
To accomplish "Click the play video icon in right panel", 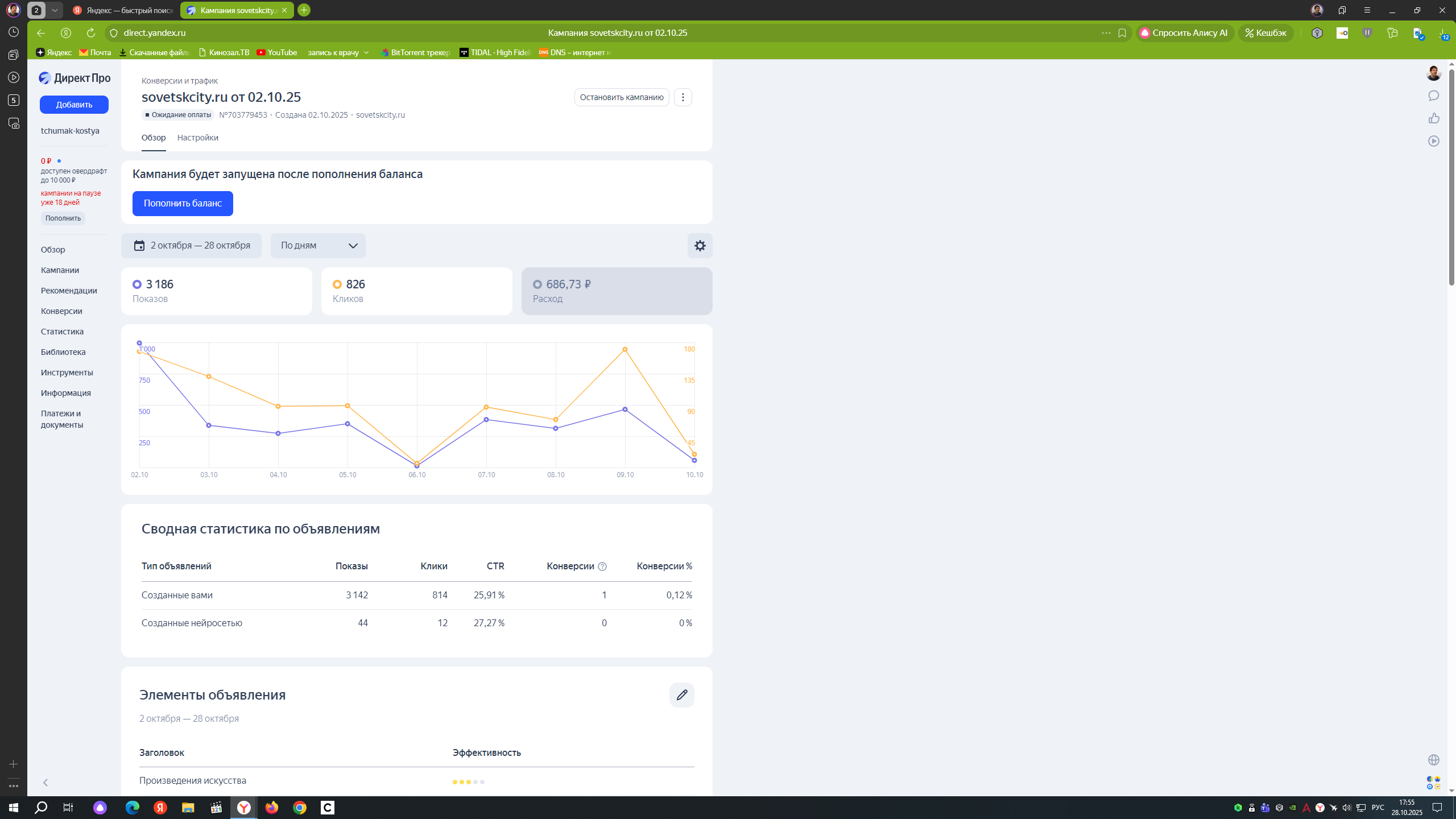I will 1433,141.
